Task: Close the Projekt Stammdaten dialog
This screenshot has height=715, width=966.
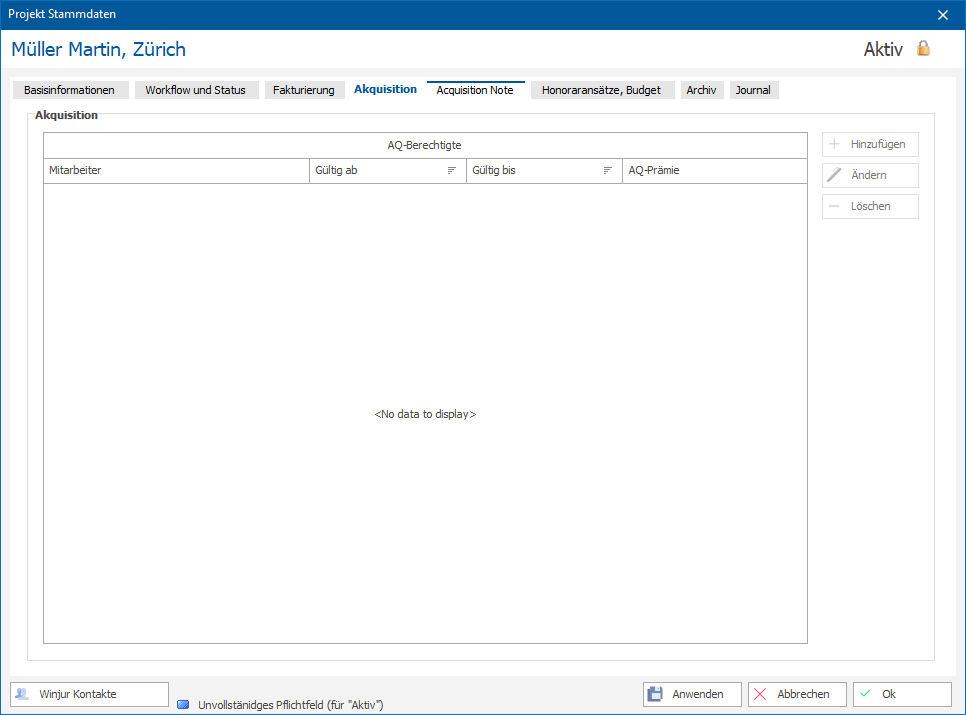Action: click(943, 15)
